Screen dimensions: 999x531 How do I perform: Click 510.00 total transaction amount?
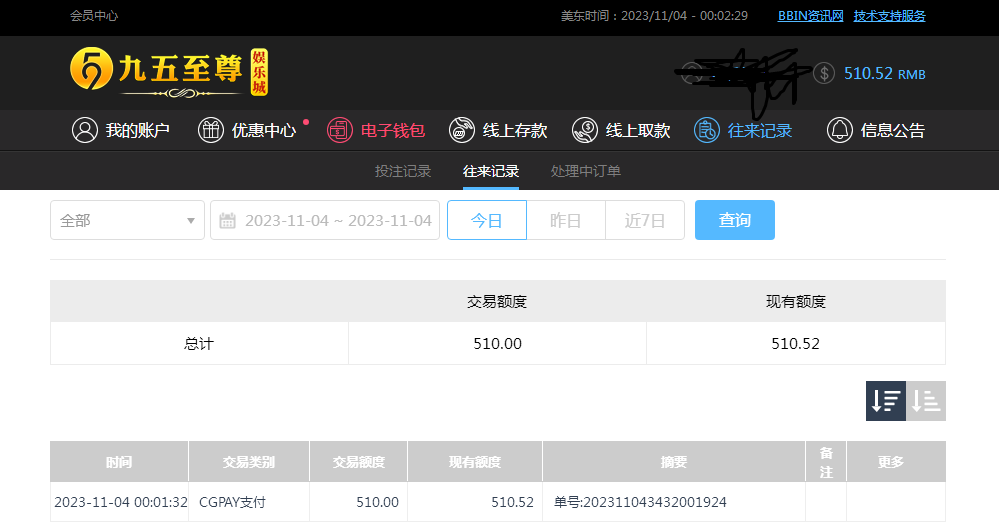[498, 344]
